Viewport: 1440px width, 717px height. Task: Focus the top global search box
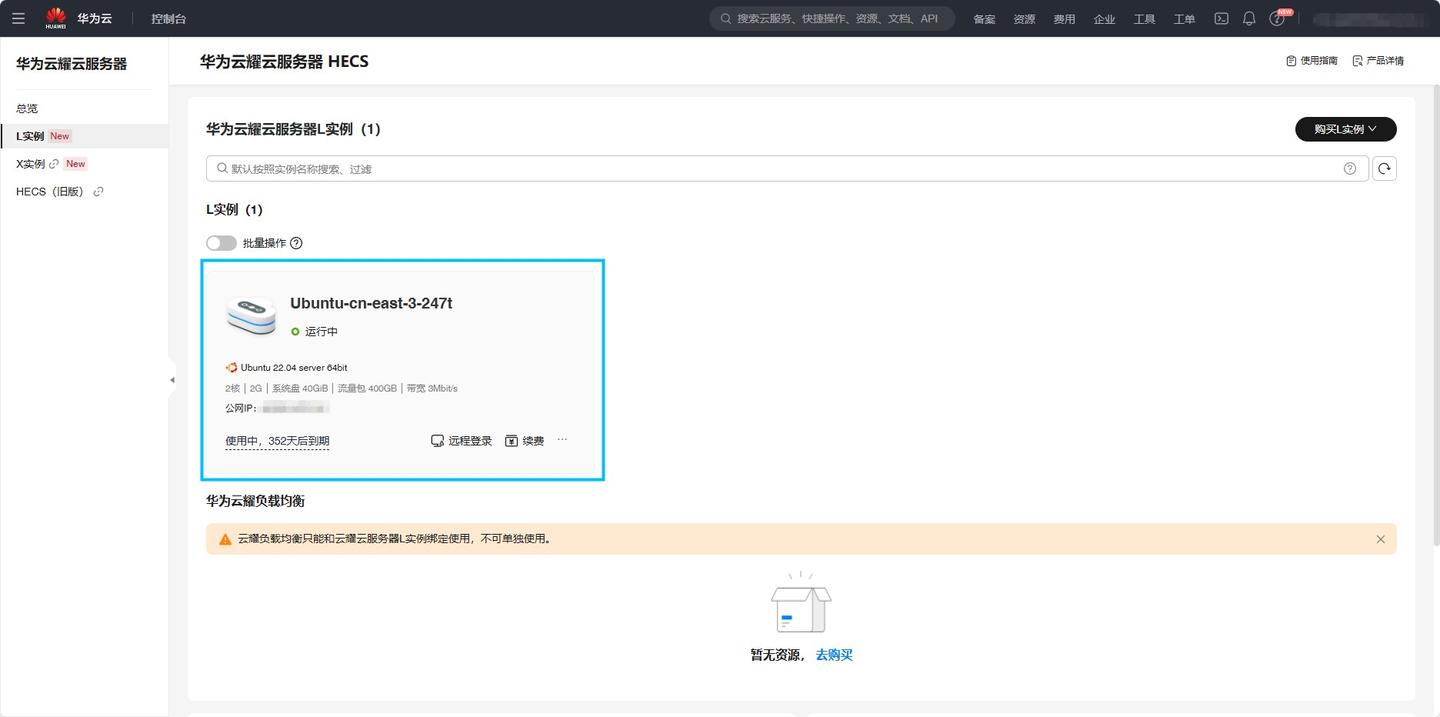832,18
